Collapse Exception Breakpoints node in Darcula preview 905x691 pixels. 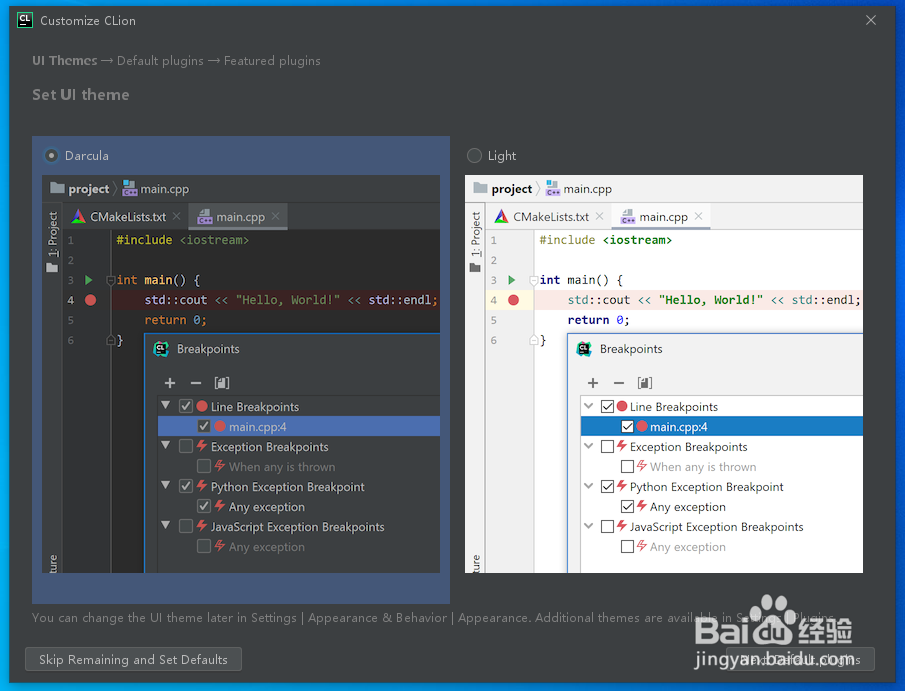[x=166, y=445]
